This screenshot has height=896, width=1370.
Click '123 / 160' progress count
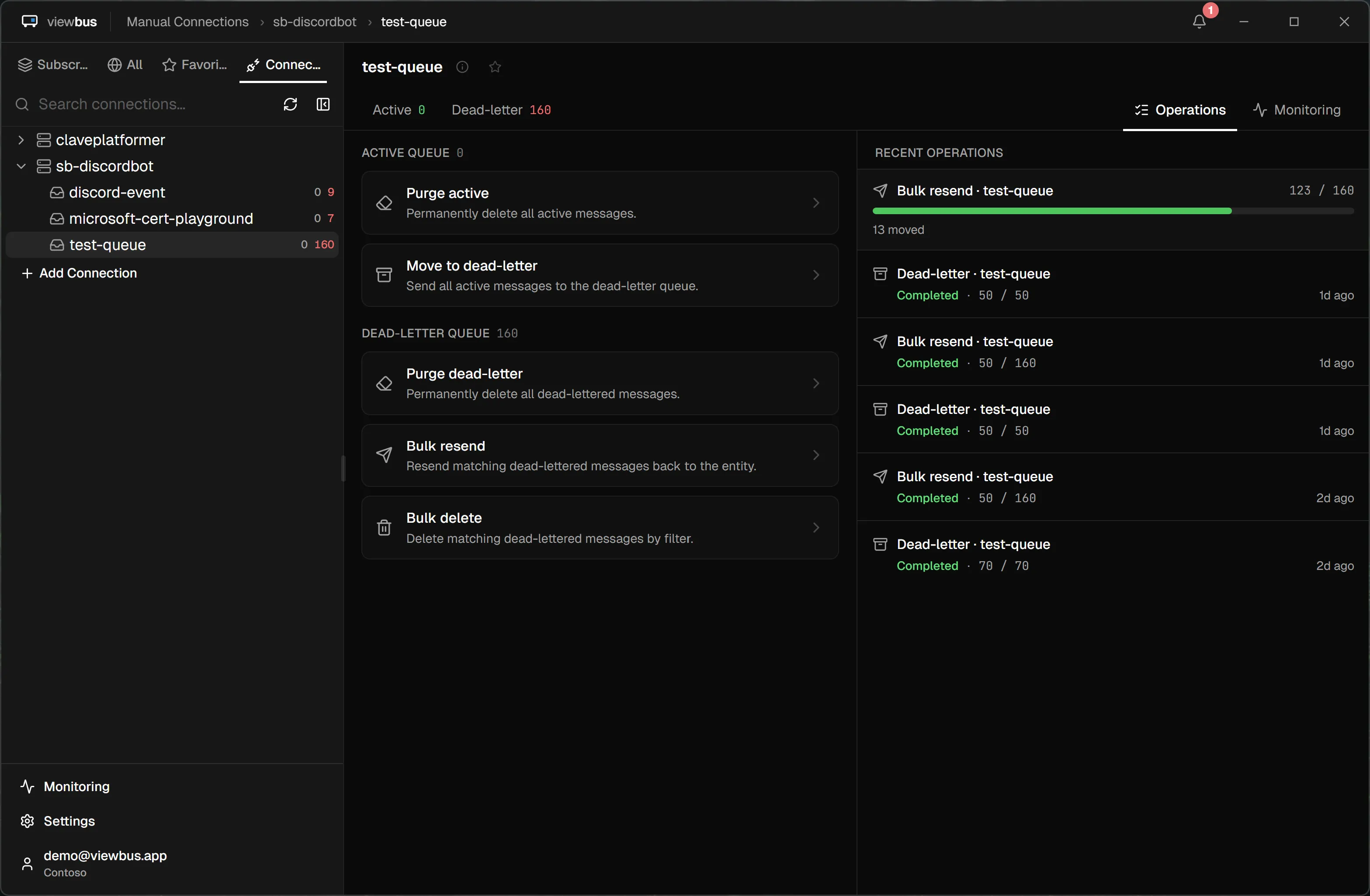pyautogui.click(x=1321, y=191)
